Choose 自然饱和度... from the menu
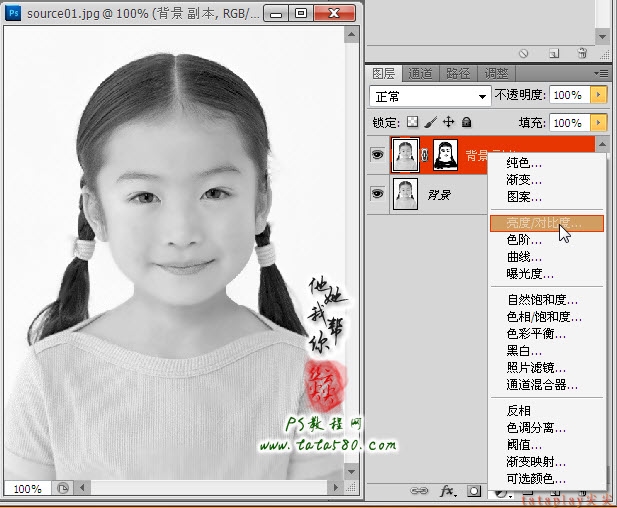This screenshot has height=508, width=617. (547, 300)
